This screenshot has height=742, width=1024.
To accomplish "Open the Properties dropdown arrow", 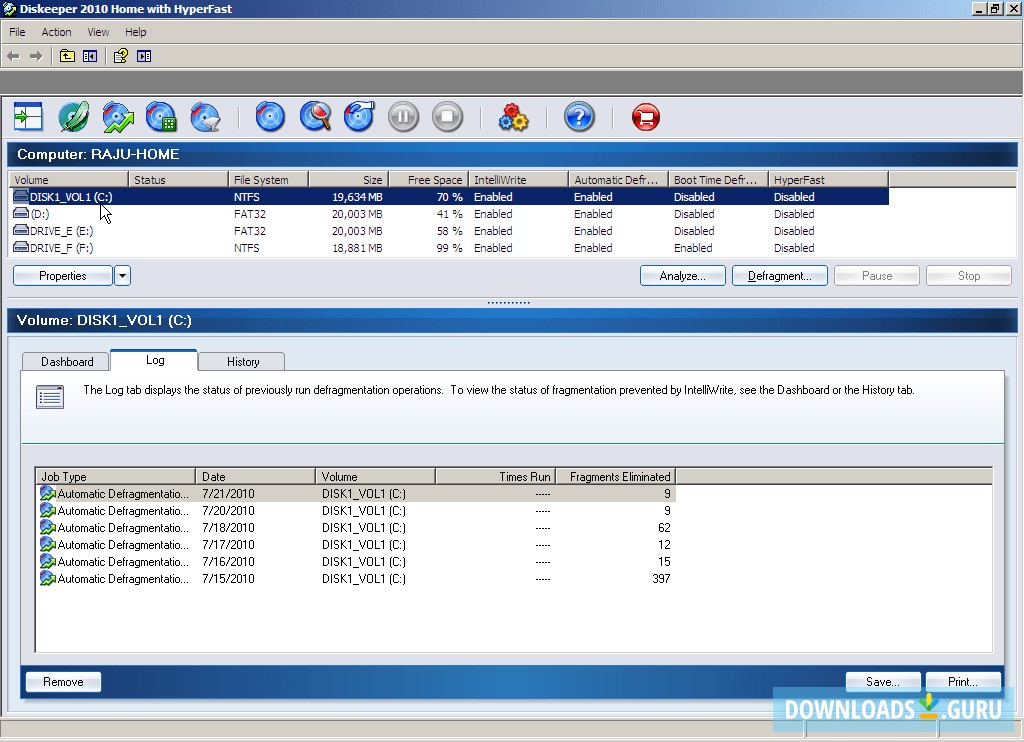I will [122, 275].
